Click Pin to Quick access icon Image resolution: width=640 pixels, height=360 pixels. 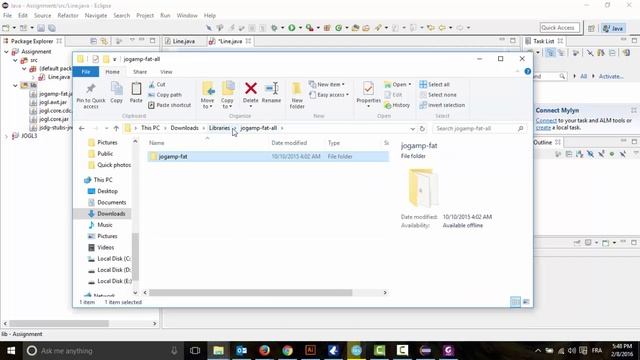[x=91, y=89]
